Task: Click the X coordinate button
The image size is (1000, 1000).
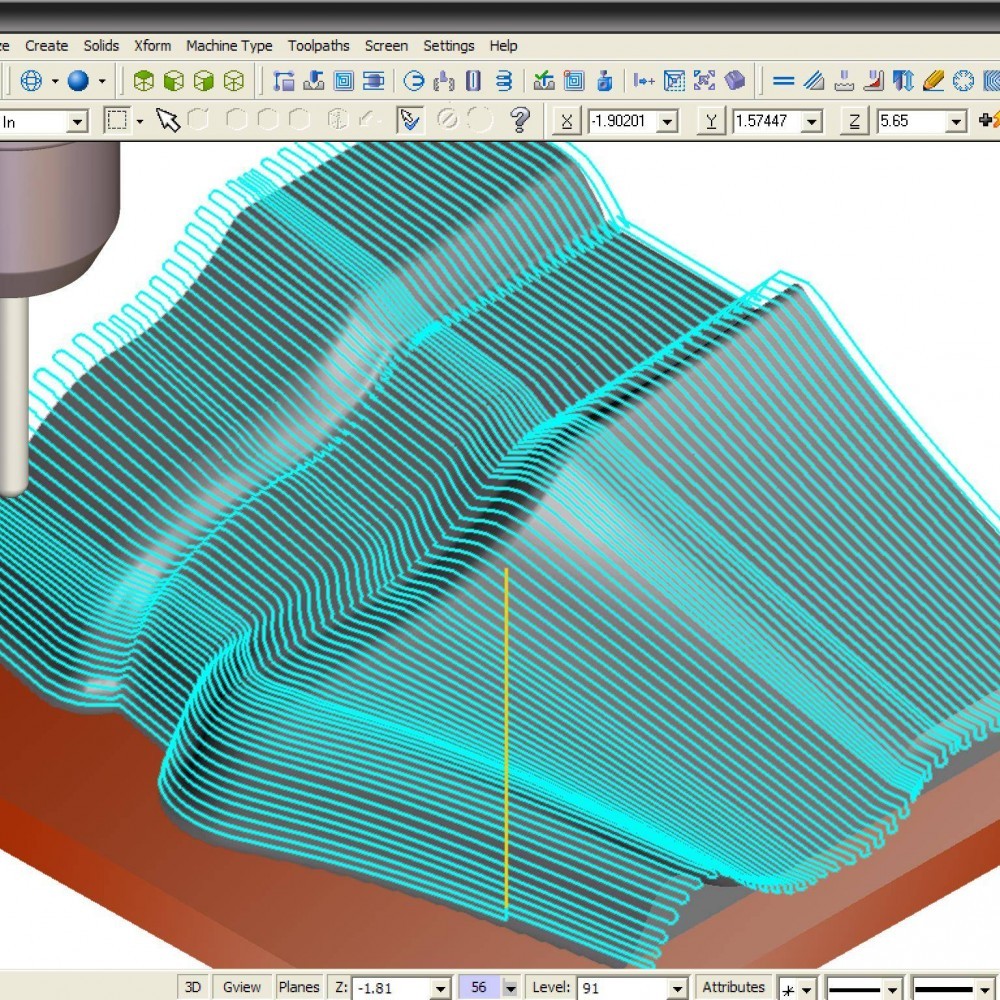Action: pos(567,121)
